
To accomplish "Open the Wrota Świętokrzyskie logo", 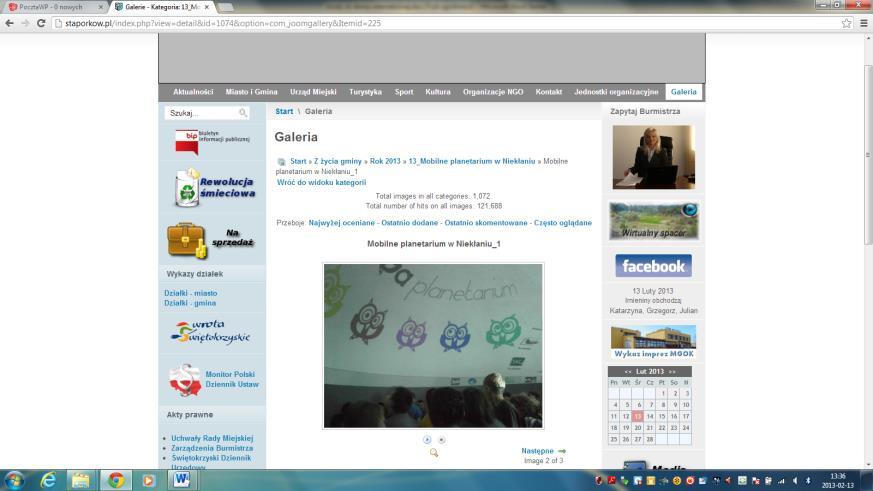I will click(x=210, y=332).
